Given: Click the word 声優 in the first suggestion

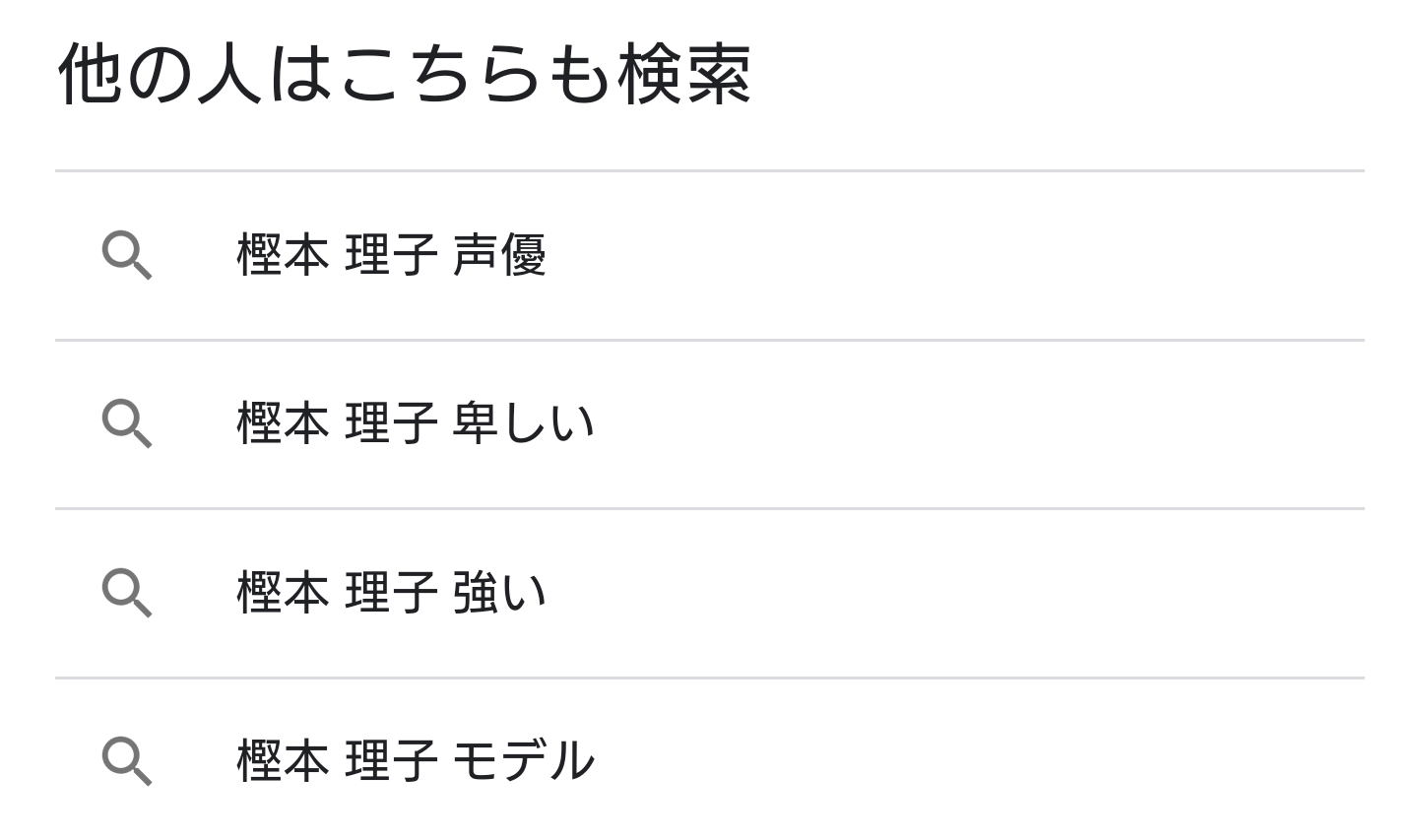Looking at the screenshot, I should pos(499,255).
